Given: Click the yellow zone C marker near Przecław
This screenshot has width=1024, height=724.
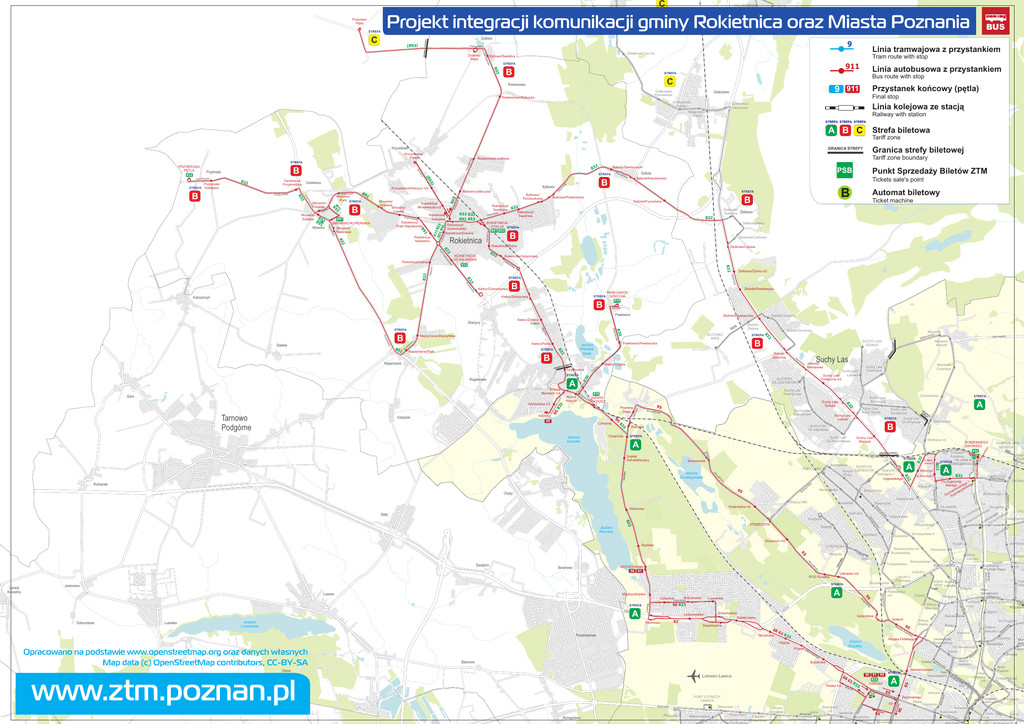Looking at the screenshot, I should coord(374,41).
